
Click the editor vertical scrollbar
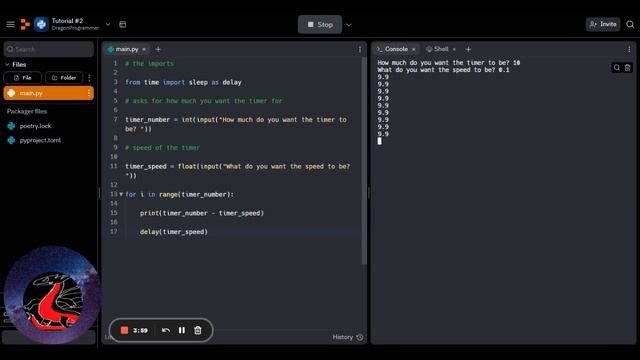[x=364, y=161]
